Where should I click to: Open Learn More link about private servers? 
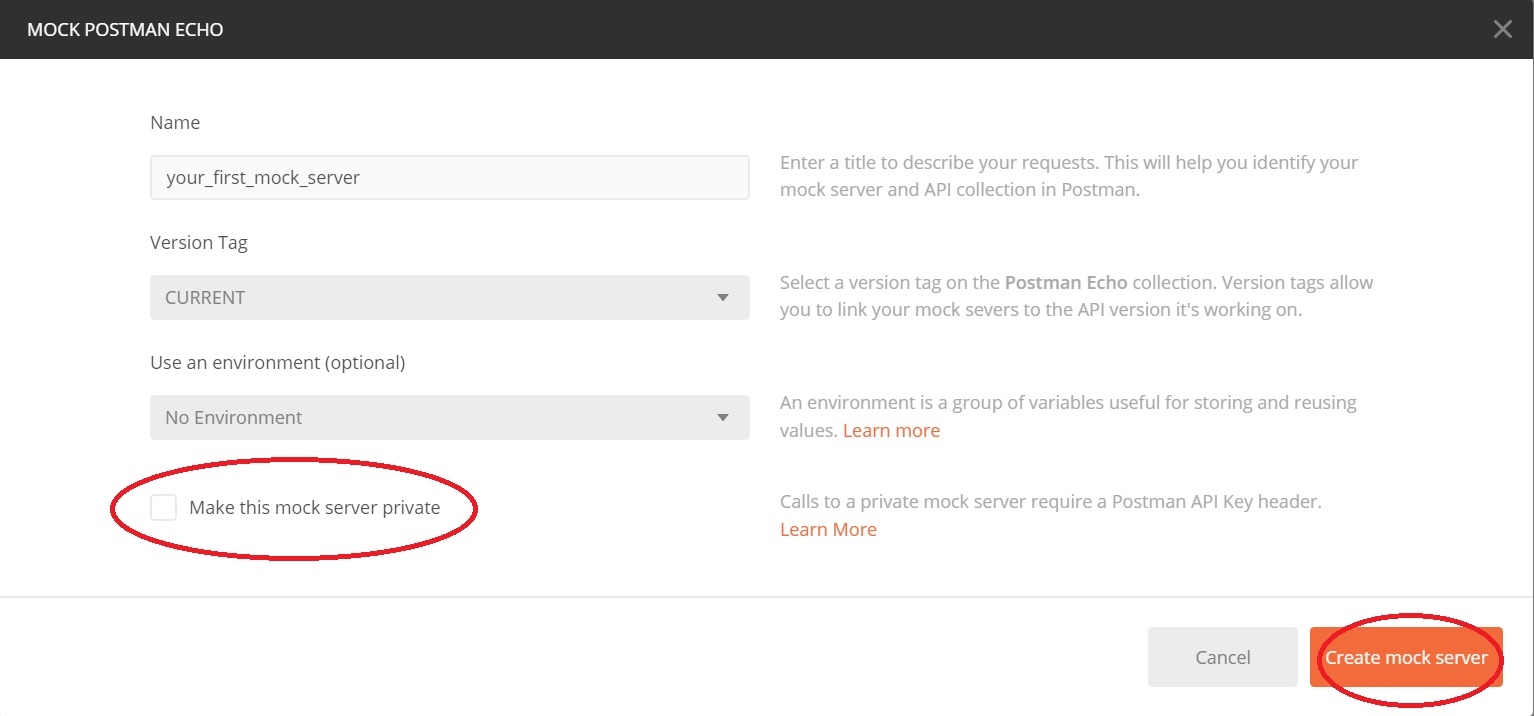click(x=828, y=530)
